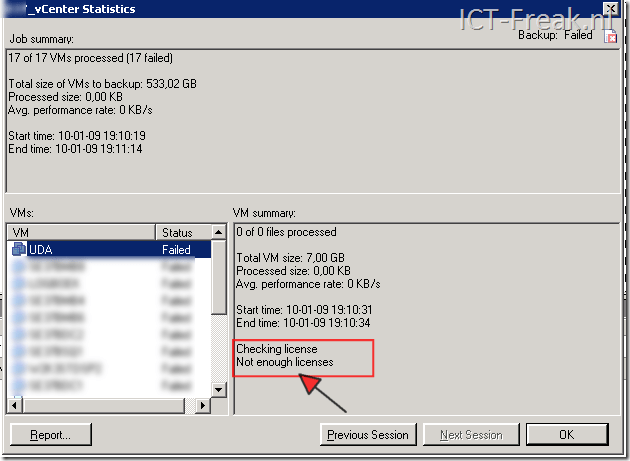
Task: Click the Failed status of UDA row
Action: coord(176,250)
